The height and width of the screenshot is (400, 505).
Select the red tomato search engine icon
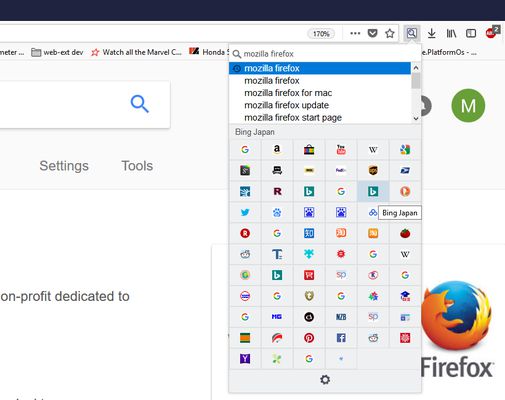point(405,233)
